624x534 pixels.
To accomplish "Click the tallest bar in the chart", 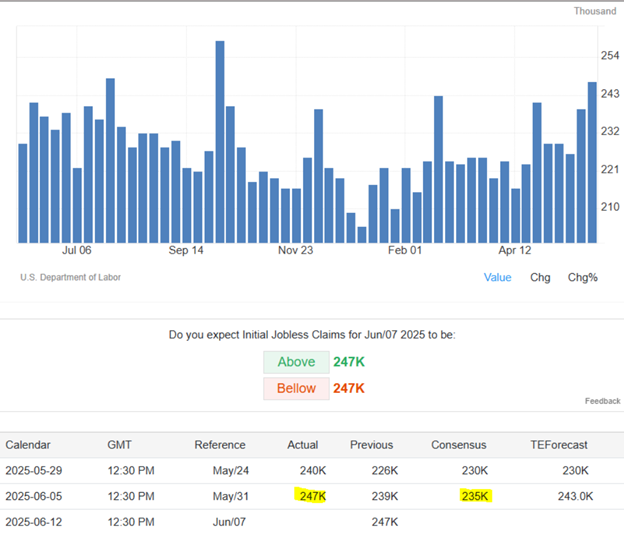I will pyautogui.click(x=220, y=142).
